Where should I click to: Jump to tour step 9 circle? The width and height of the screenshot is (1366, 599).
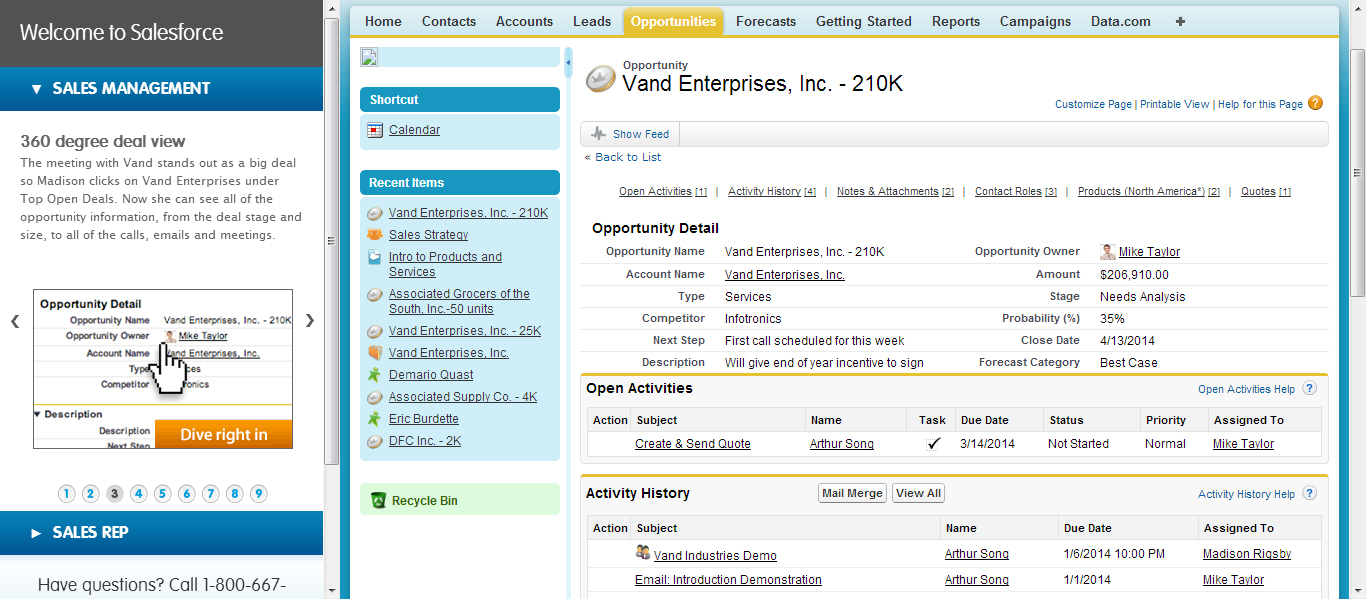[x=259, y=493]
